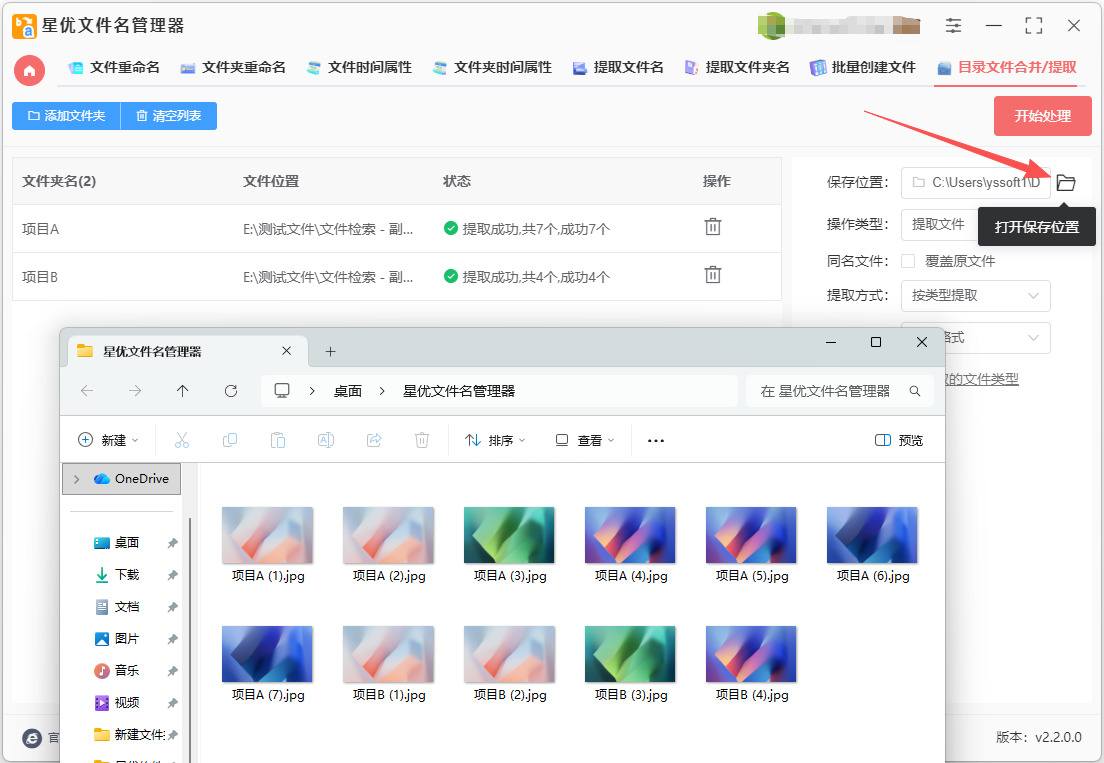Toggle the 预览 preview pane
The height and width of the screenshot is (763, 1104).
click(898, 440)
